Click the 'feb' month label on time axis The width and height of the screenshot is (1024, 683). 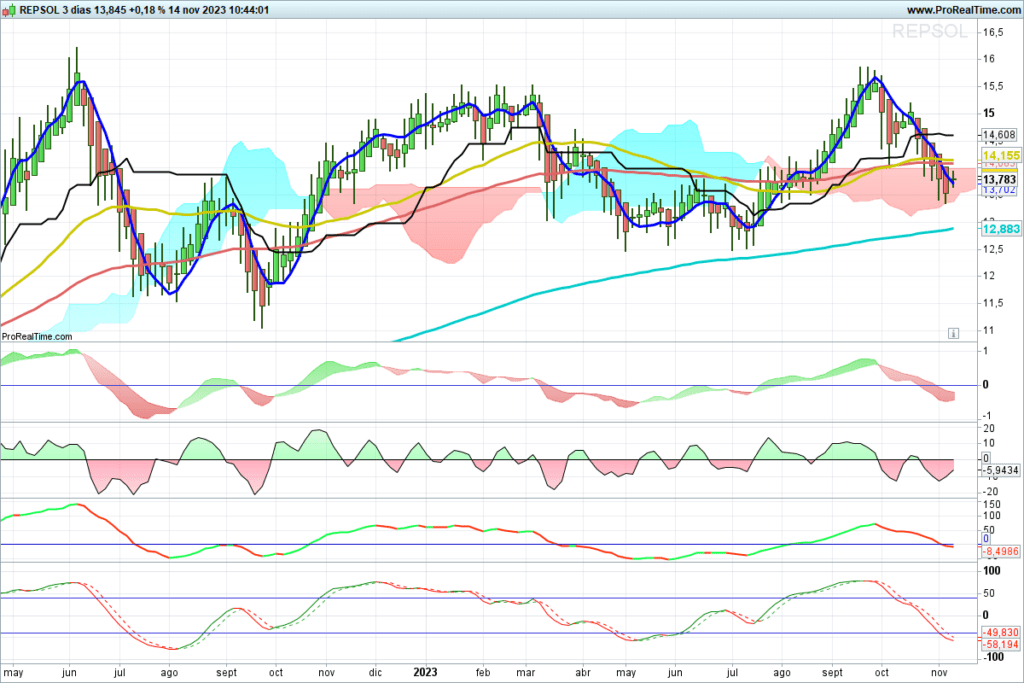click(483, 673)
